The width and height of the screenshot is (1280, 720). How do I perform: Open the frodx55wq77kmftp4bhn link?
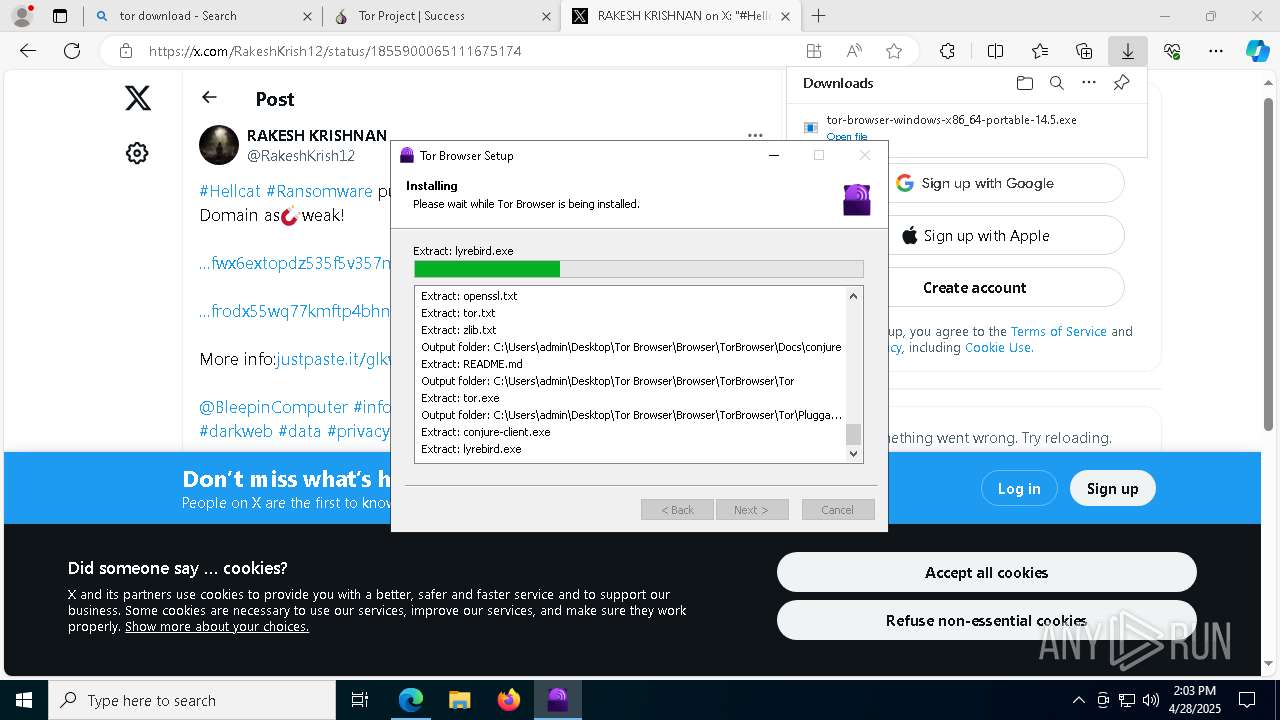[294, 311]
